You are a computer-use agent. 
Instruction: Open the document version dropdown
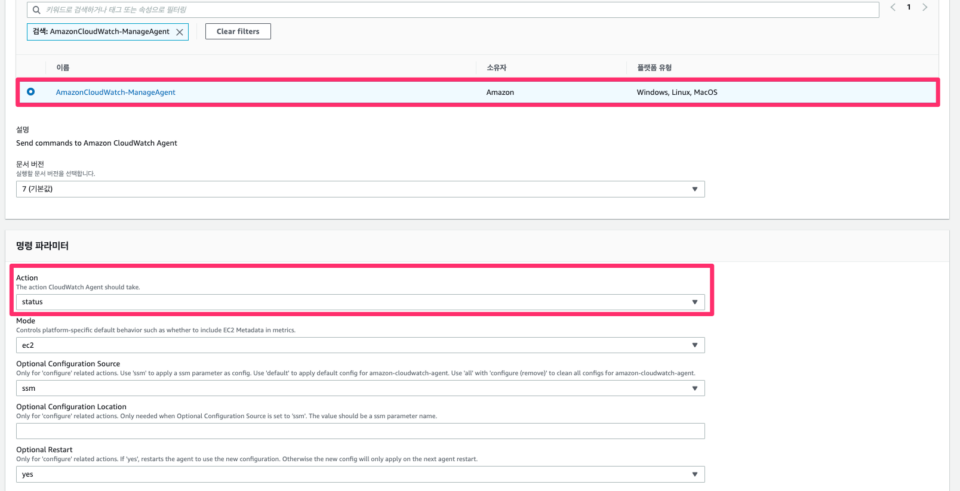click(360, 189)
